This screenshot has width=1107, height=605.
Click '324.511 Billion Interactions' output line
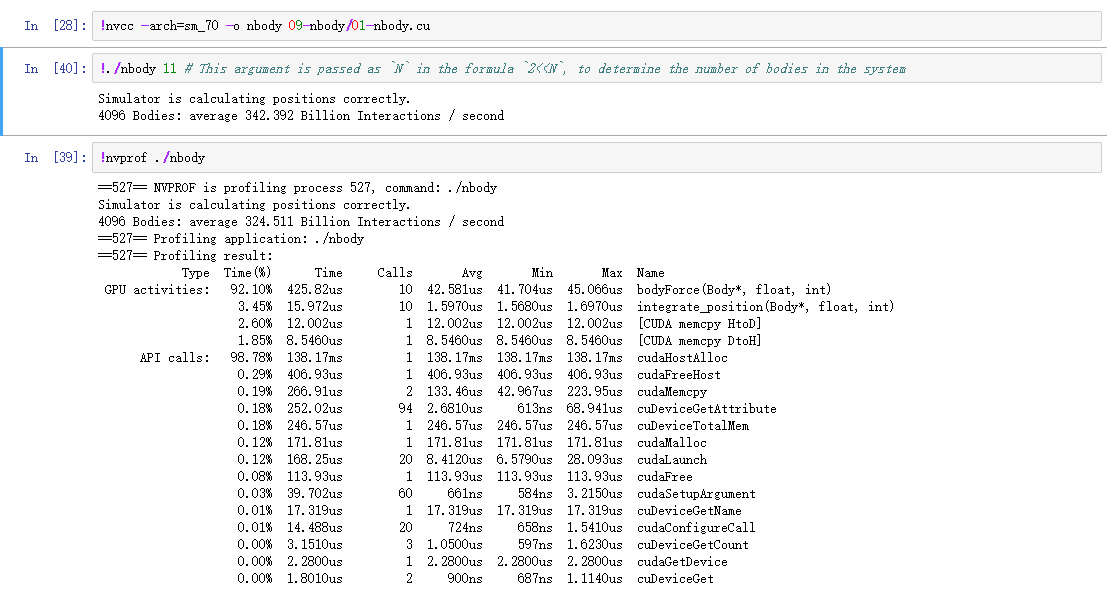pos(301,222)
